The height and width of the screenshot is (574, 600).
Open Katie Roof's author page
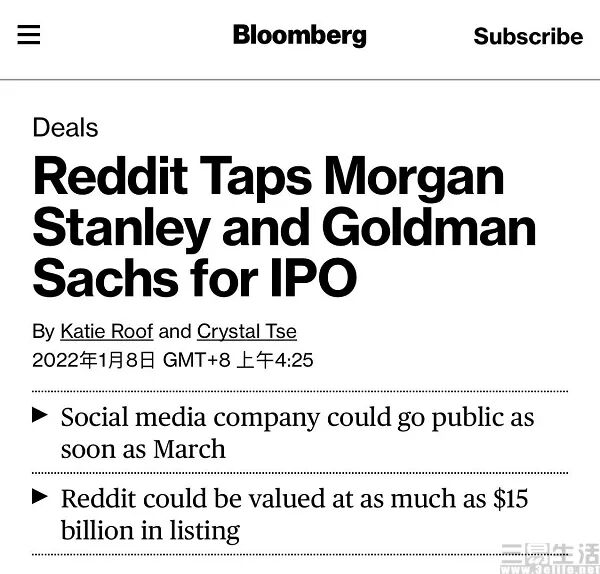tap(107, 331)
